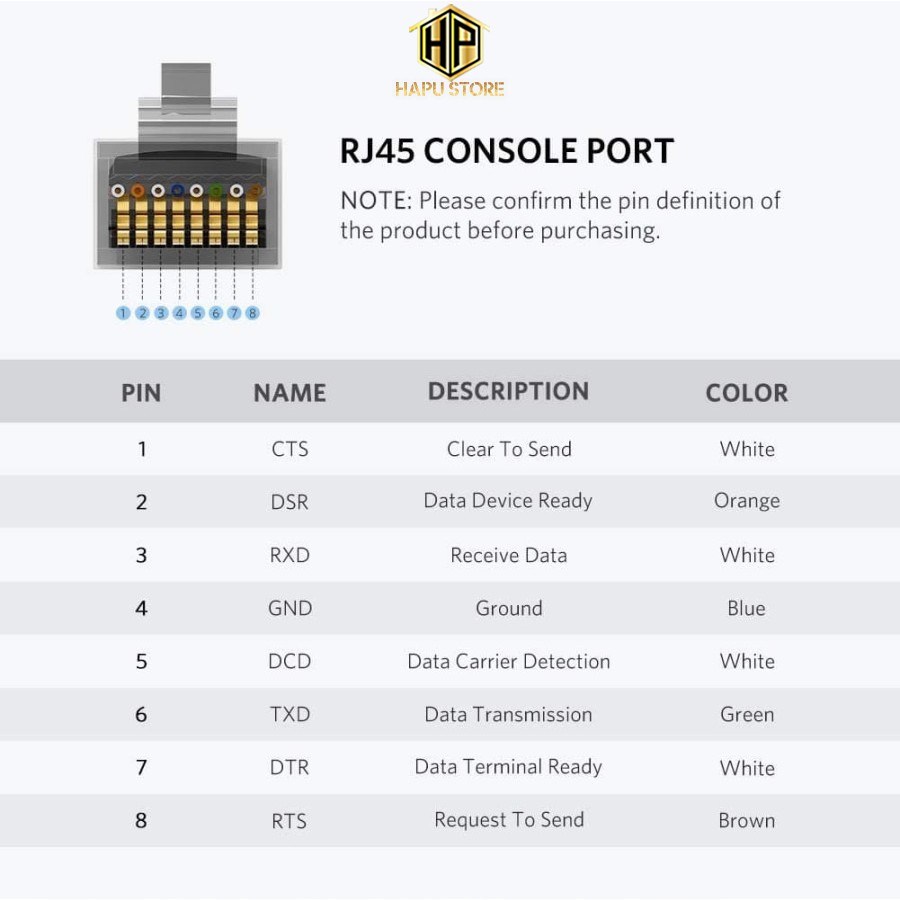The height and width of the screenshot is (900, 900).
Task: Click the COLOR column header
Action: (x=747, y=393)
